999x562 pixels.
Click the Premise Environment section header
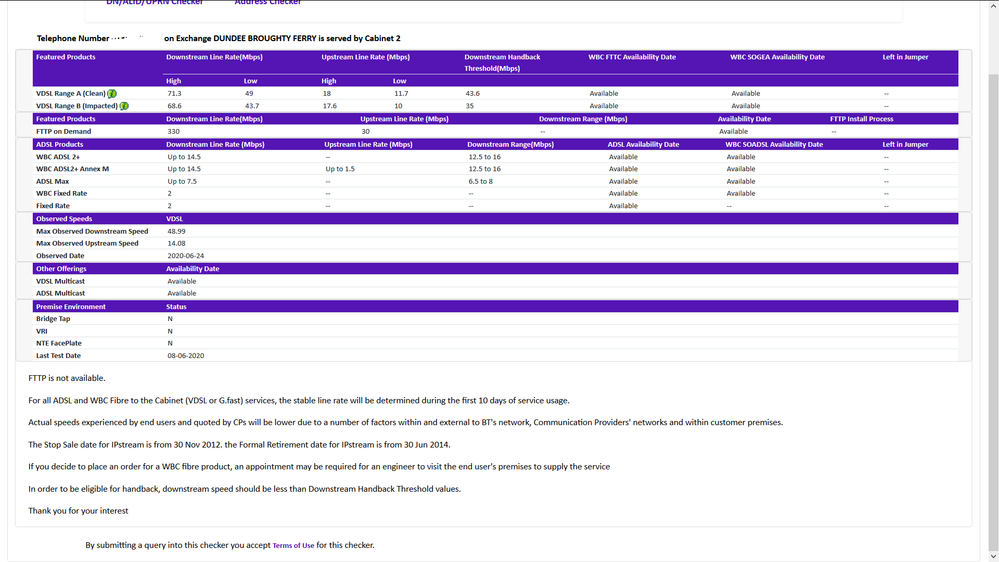coord(71,306)
